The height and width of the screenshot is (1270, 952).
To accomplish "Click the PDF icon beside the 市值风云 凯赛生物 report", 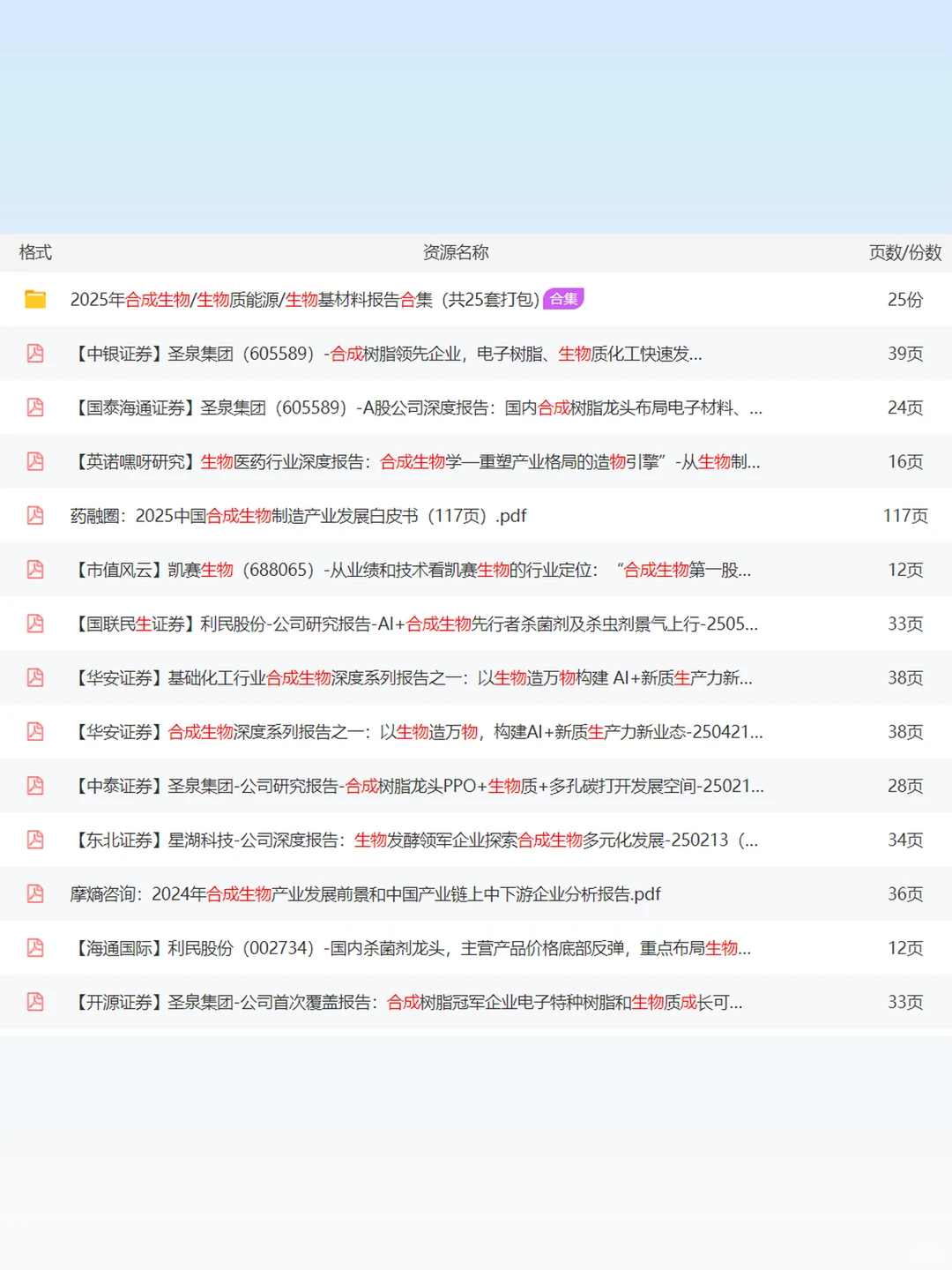I will click(35, 570).
